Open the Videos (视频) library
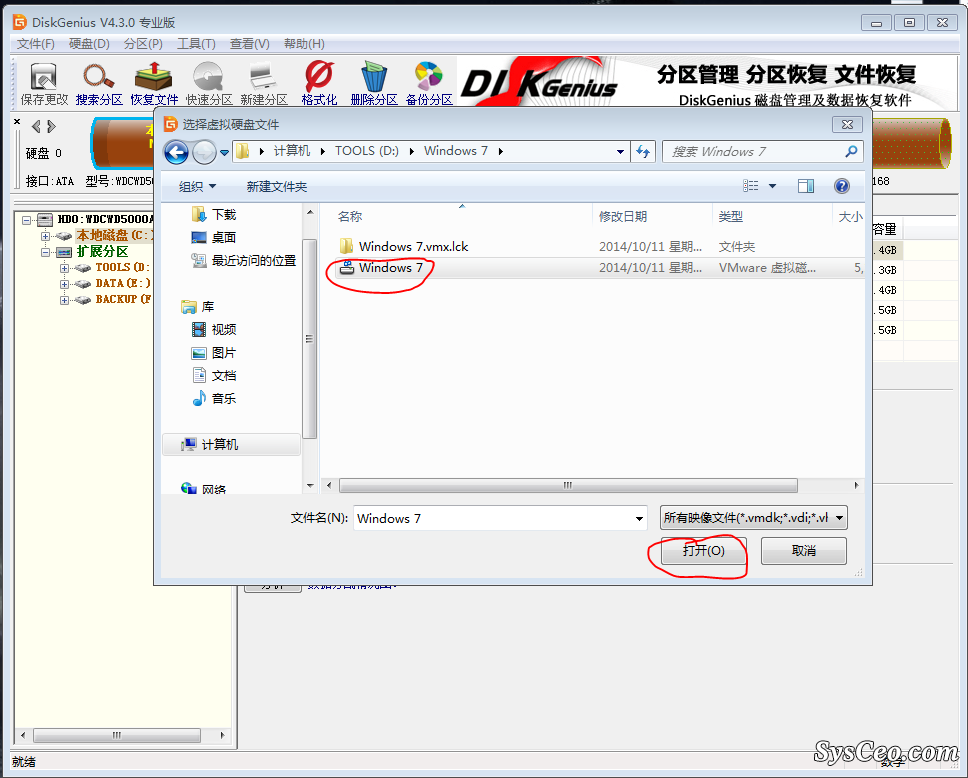 pyautogui.click(x=214, y=330)
